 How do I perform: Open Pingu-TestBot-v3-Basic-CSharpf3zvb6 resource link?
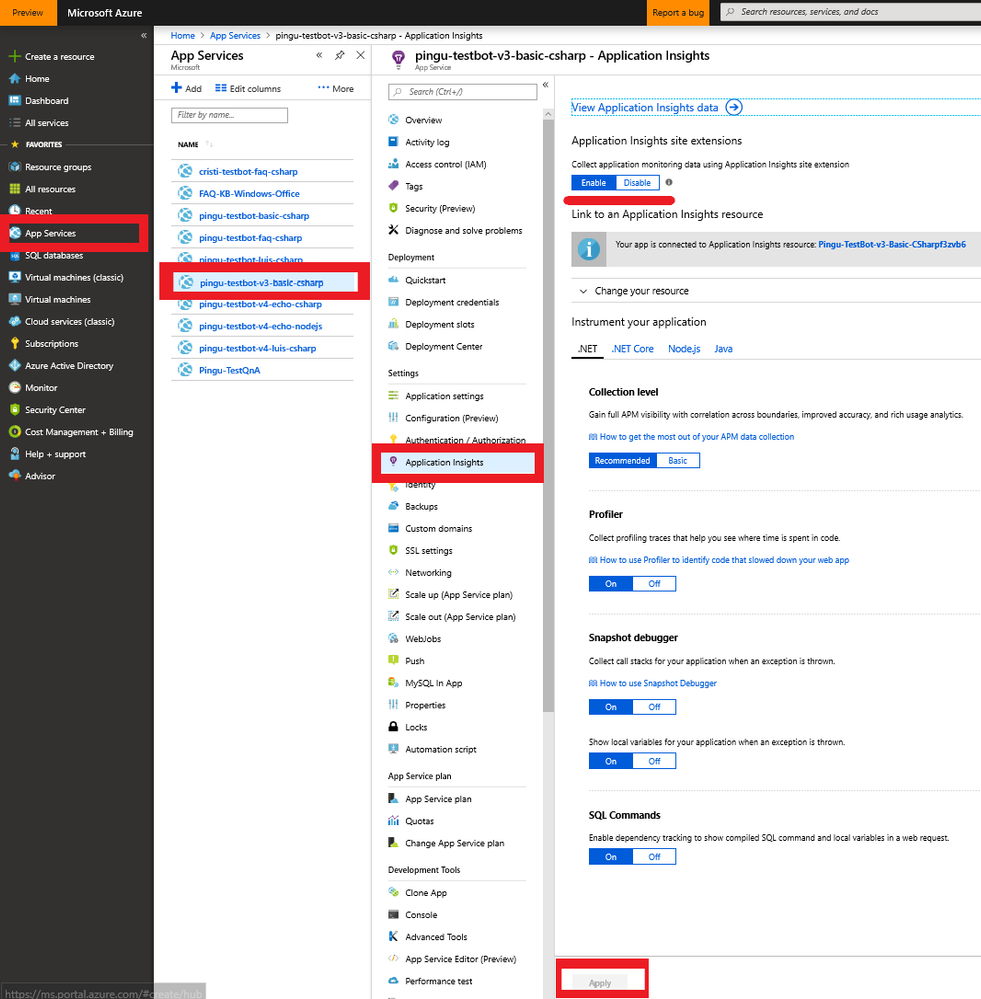coord(892,244)
